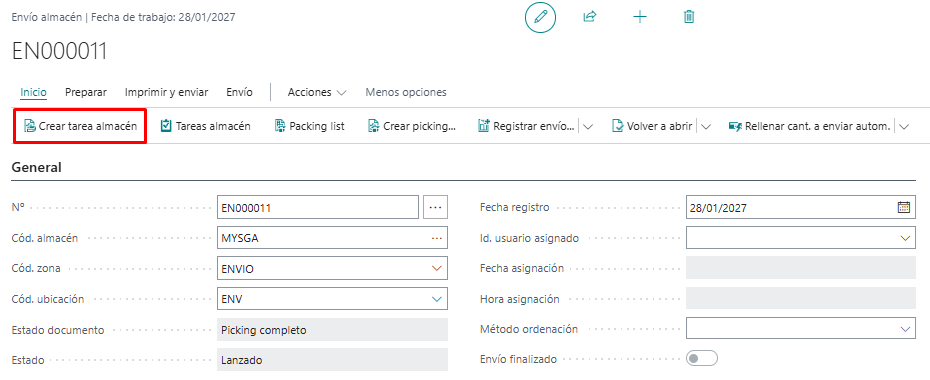930x380 pixels.
Task: Open Imprimir y enviar tab
Action: point(167,92)
